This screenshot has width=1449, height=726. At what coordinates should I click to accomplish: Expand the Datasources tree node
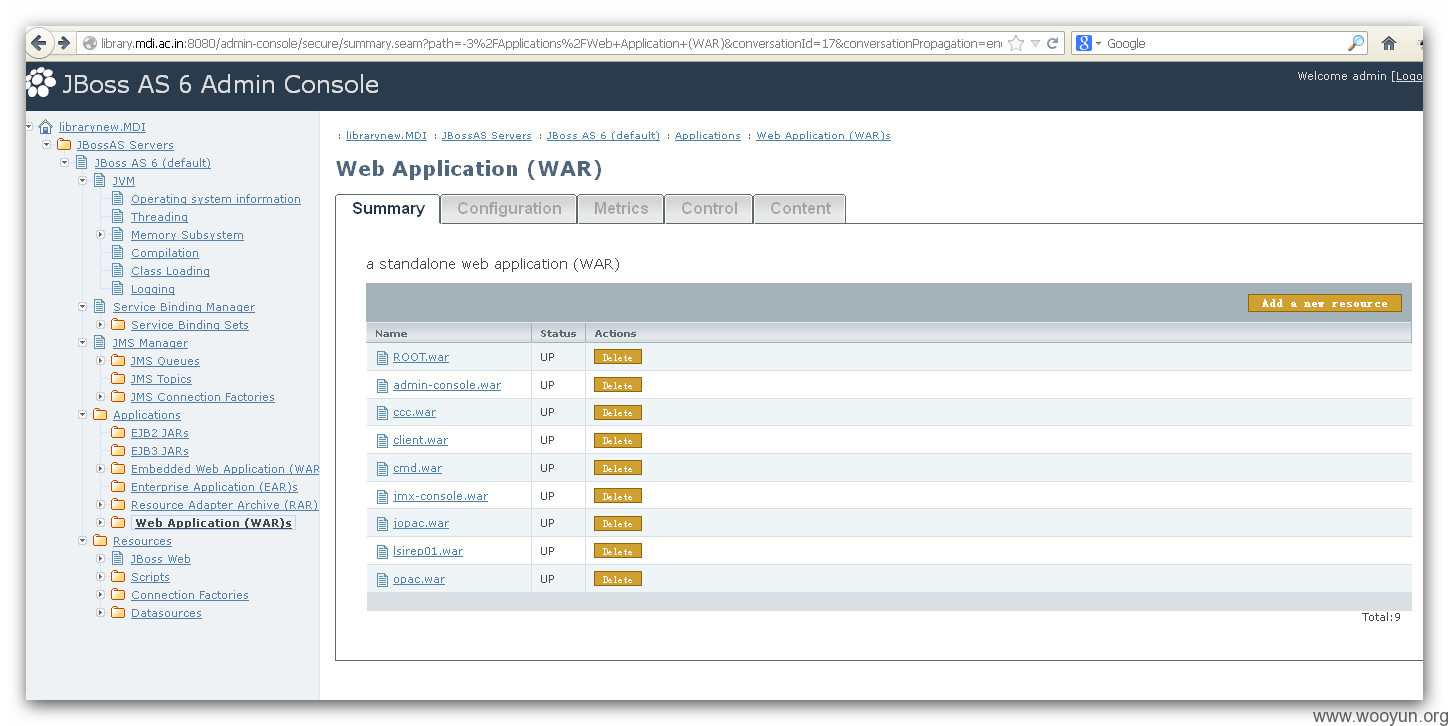click(101, 613)
